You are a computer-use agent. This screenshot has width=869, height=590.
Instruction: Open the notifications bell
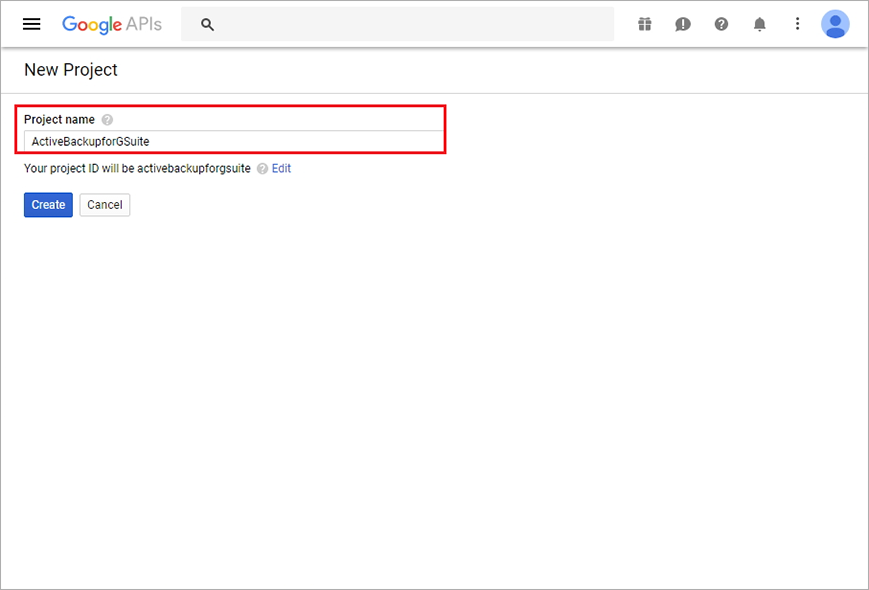pos(759,24)
